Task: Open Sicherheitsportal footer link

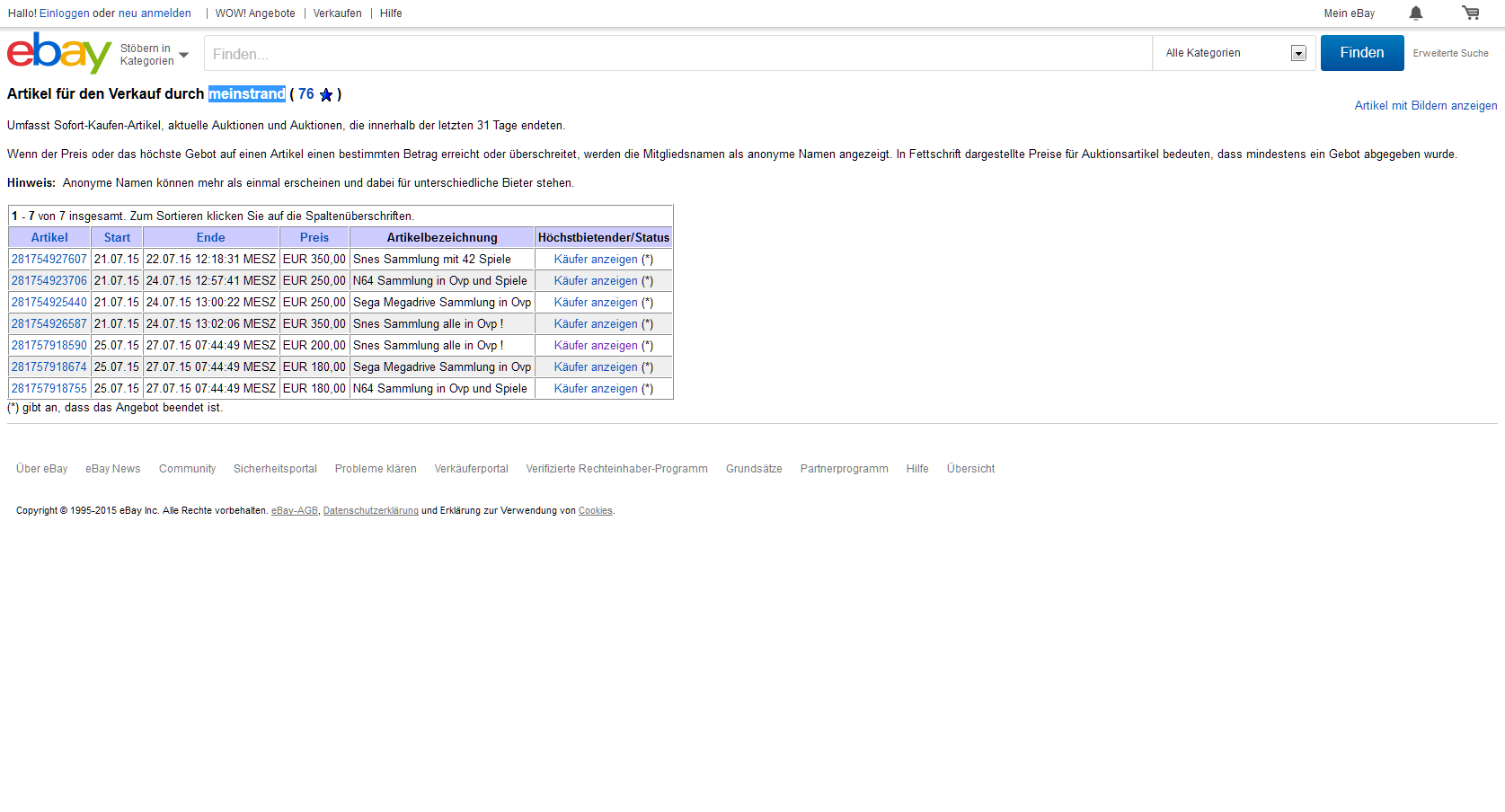Action: click(x=275, y=469)
